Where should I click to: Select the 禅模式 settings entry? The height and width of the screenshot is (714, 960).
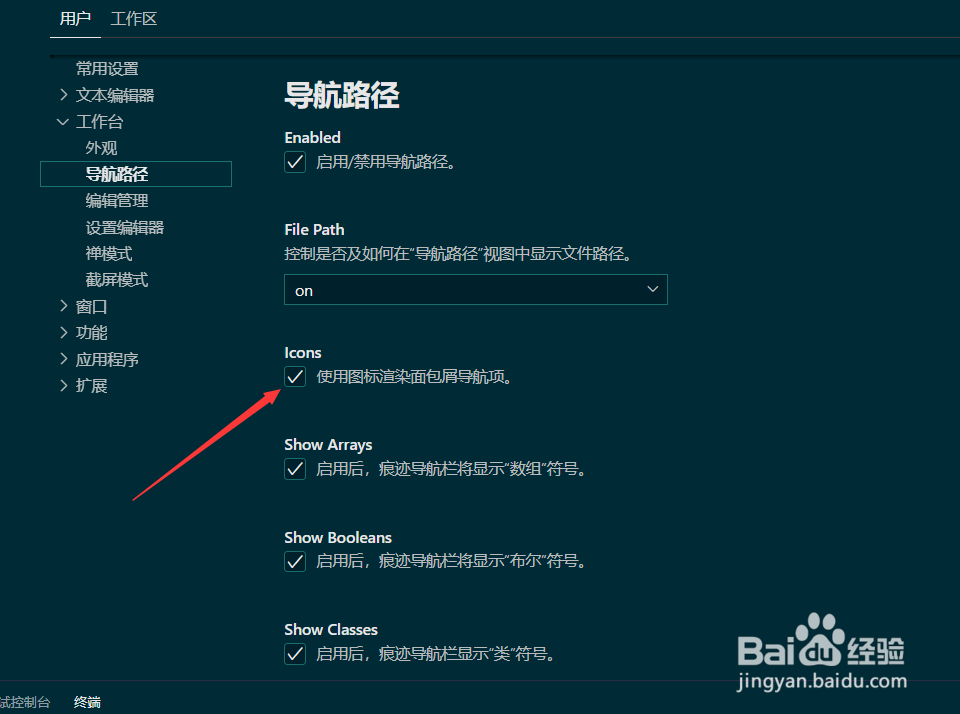click(108, 253)
